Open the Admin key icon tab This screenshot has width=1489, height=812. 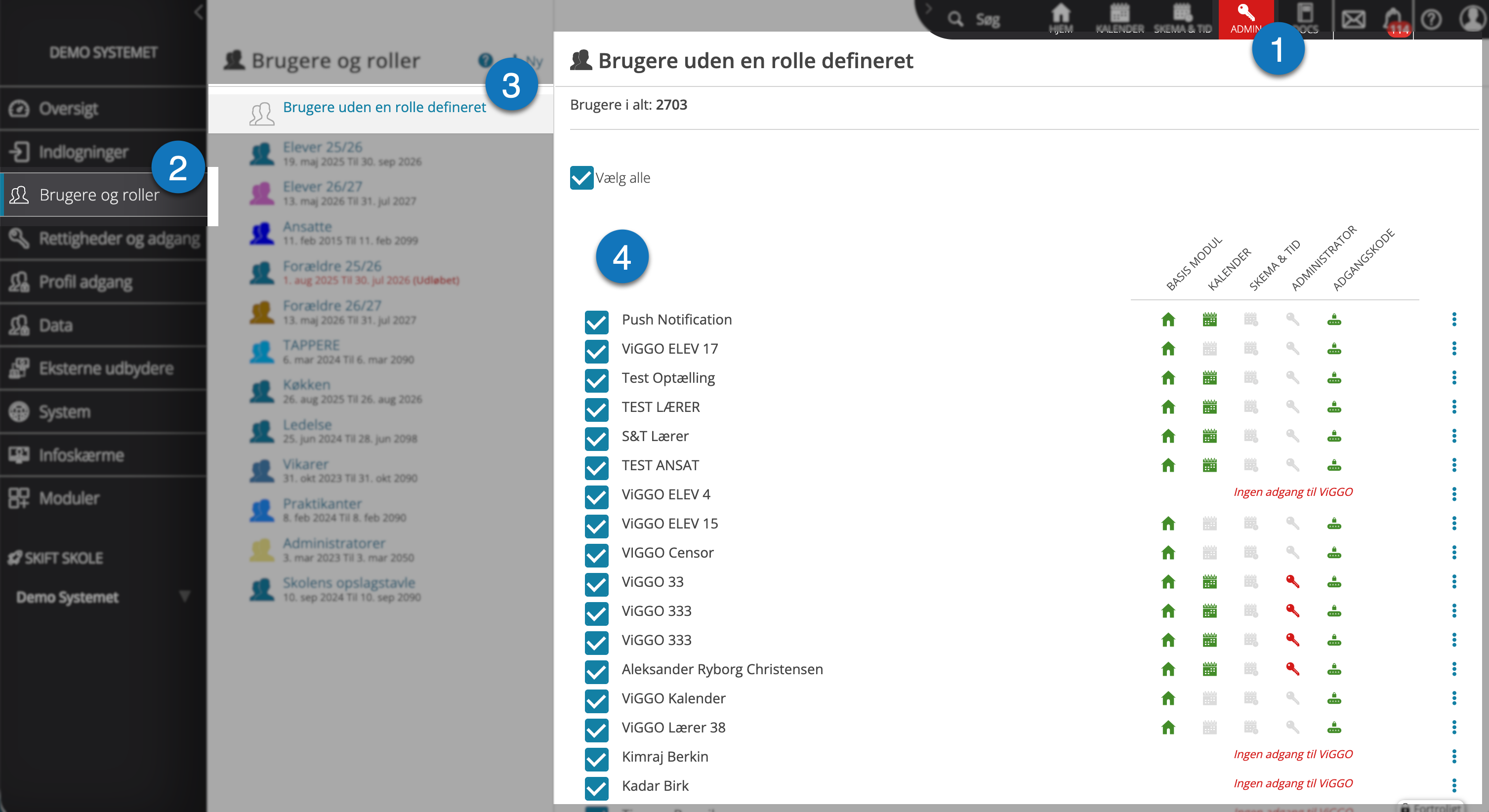(x=1245, y=18)
